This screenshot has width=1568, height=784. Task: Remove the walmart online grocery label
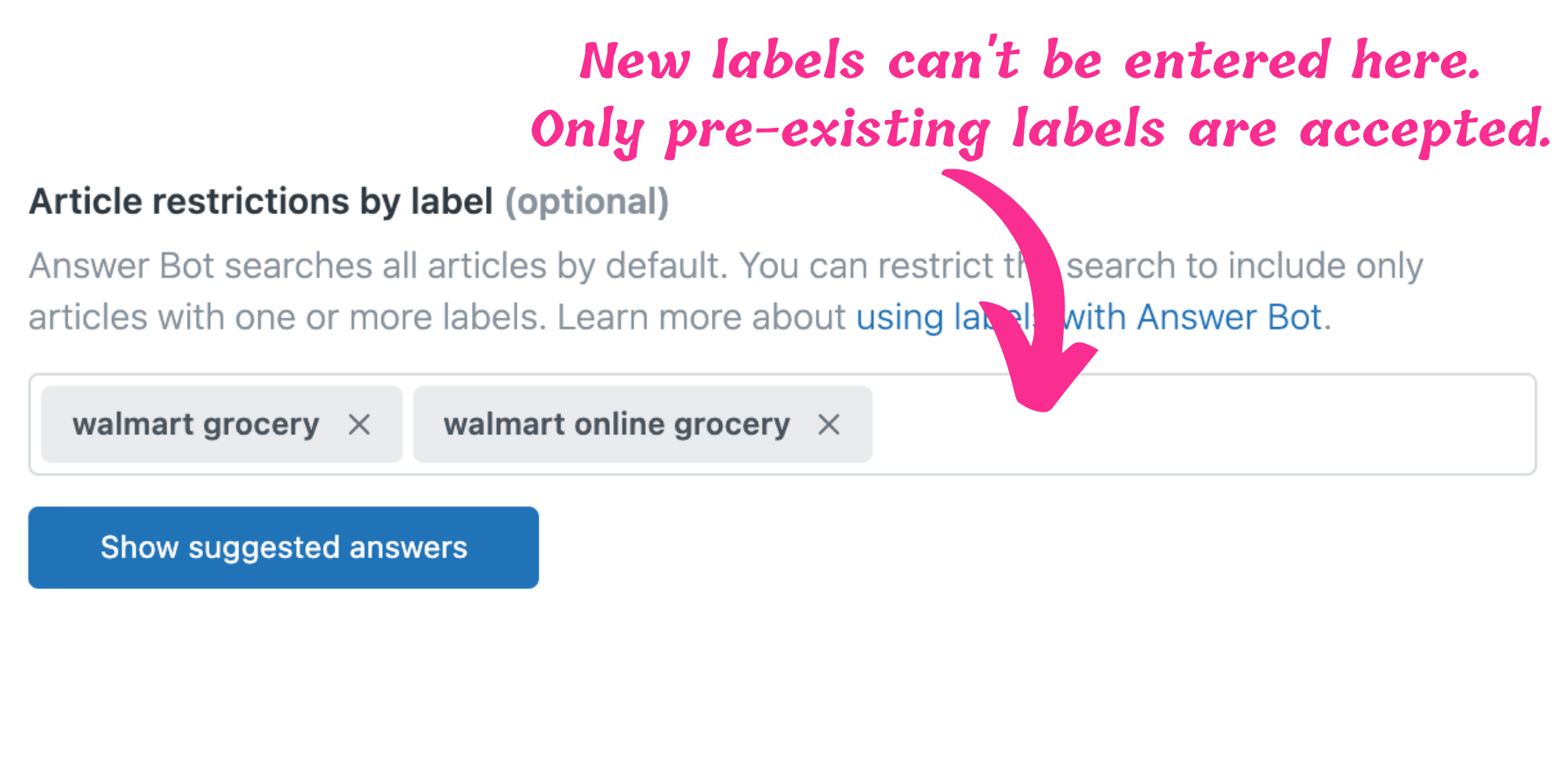click(x=829, y=425)
